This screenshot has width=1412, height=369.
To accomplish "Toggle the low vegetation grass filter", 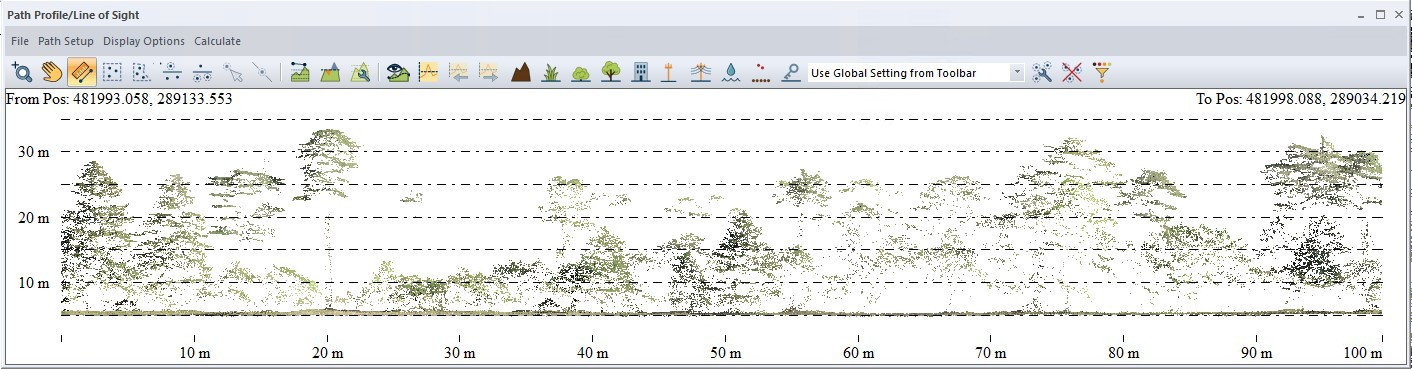I will coord(550,72).
